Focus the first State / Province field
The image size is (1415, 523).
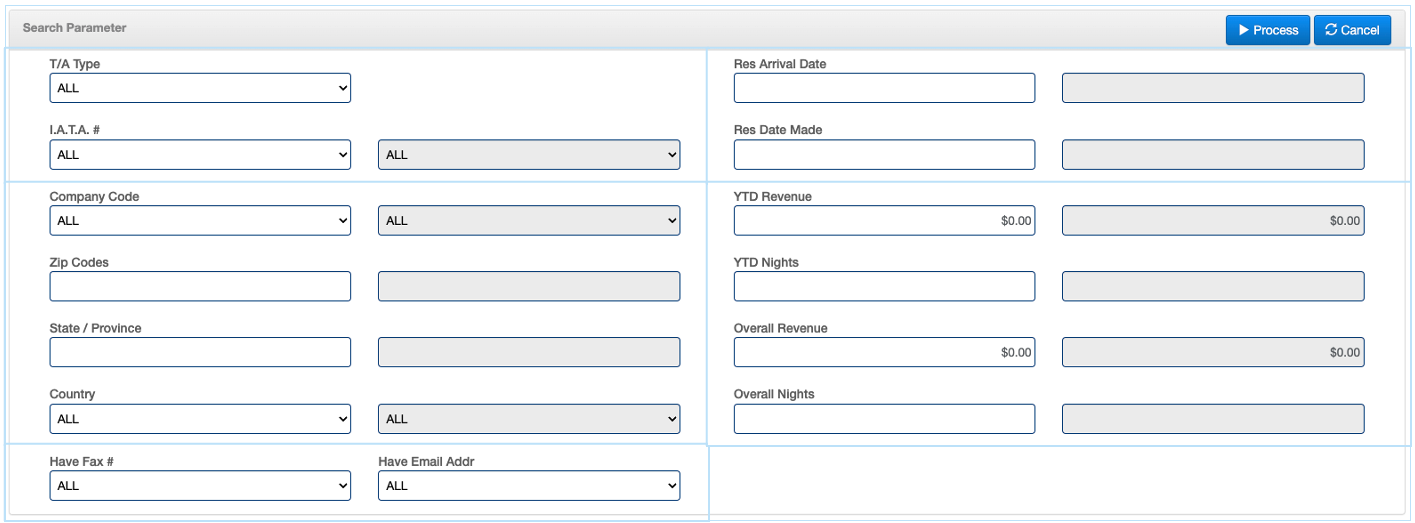click(x=200, y=353)
